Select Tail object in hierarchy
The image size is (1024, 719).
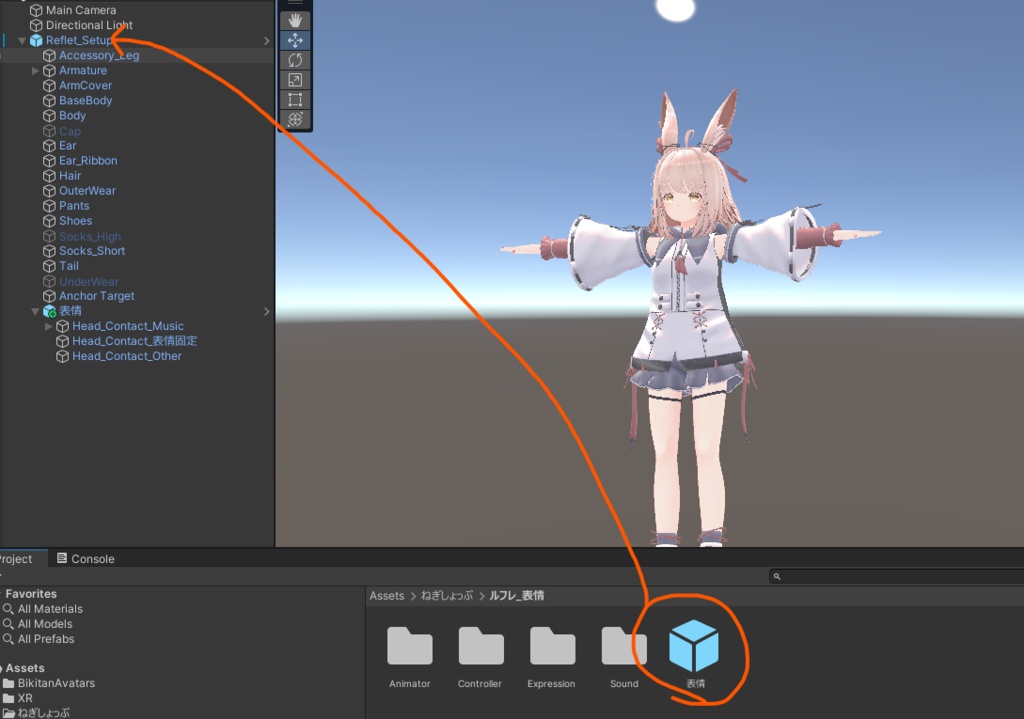[x=69, y=266]
